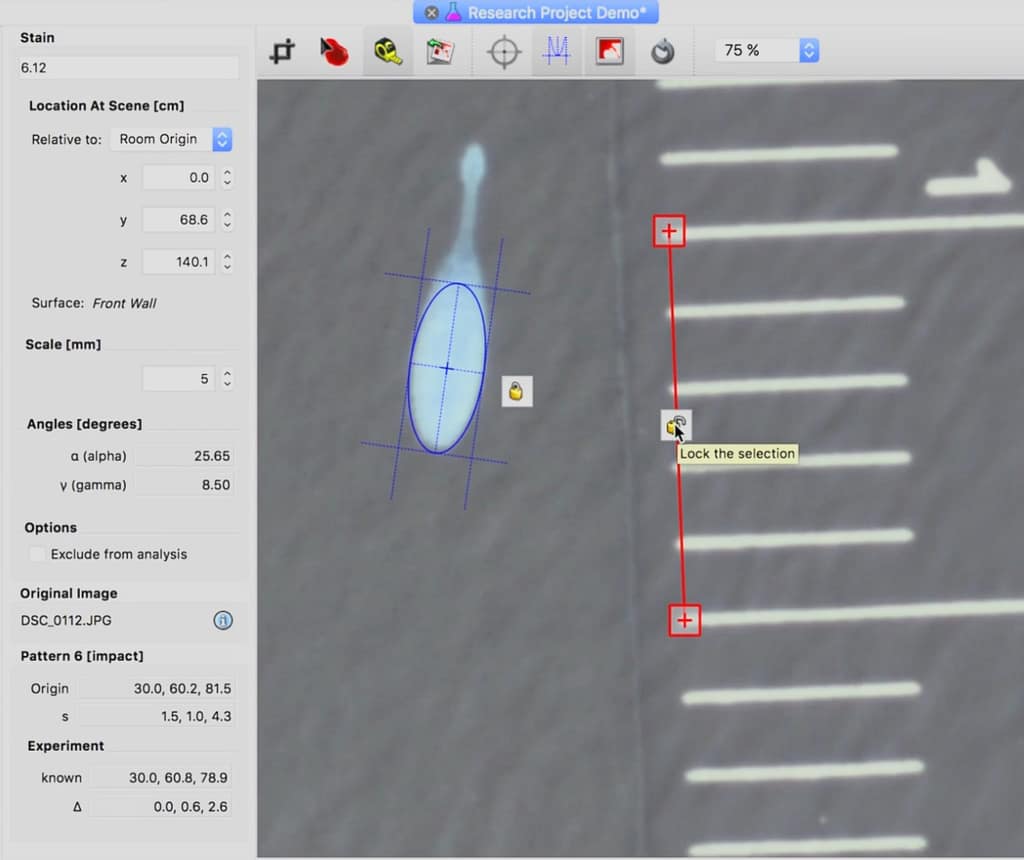Click the image import picture icon
Image resolution: width=1024 pixels, height=860 pixels.
point(440,51)
